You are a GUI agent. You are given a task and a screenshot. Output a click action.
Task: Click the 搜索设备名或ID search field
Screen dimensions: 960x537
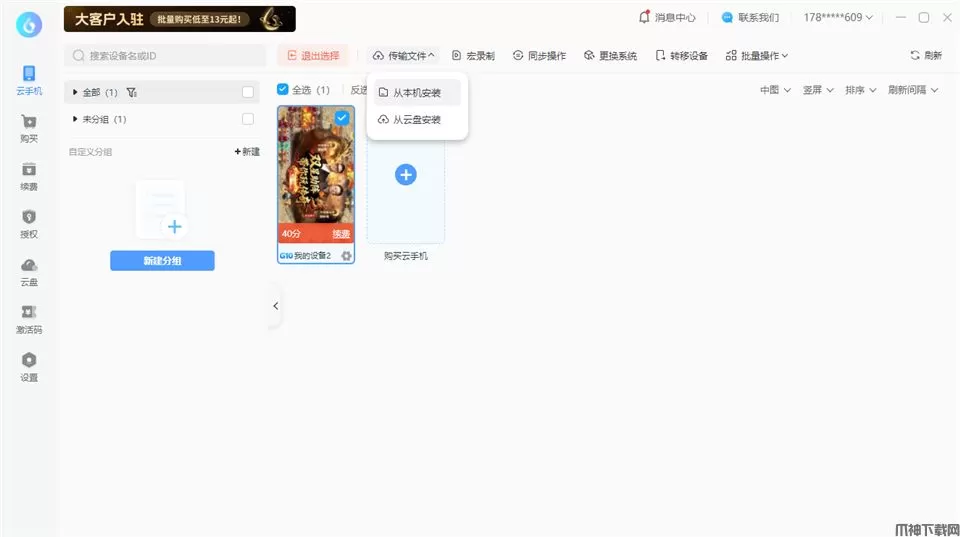165,56
